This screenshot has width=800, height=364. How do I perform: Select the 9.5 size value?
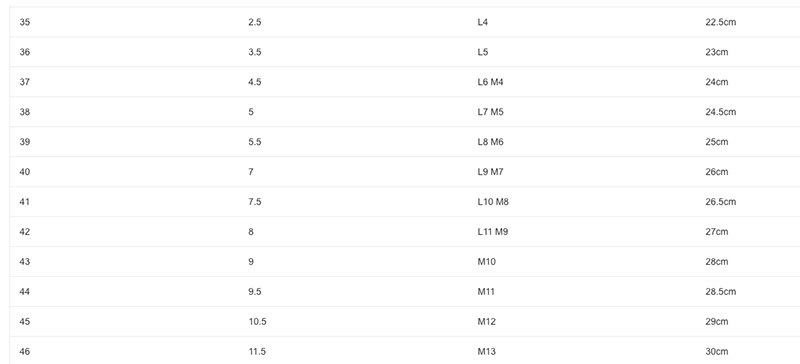(x=255, y=292)
